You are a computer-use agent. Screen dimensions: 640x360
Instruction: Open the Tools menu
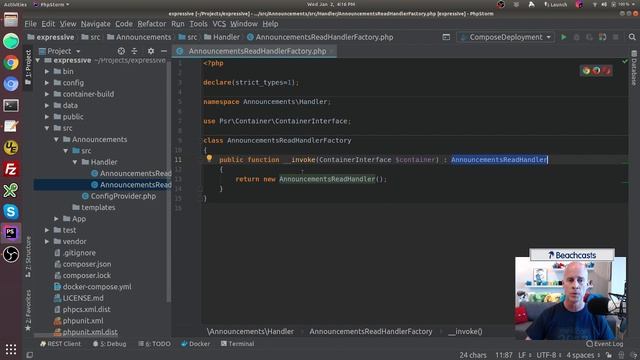198,24
